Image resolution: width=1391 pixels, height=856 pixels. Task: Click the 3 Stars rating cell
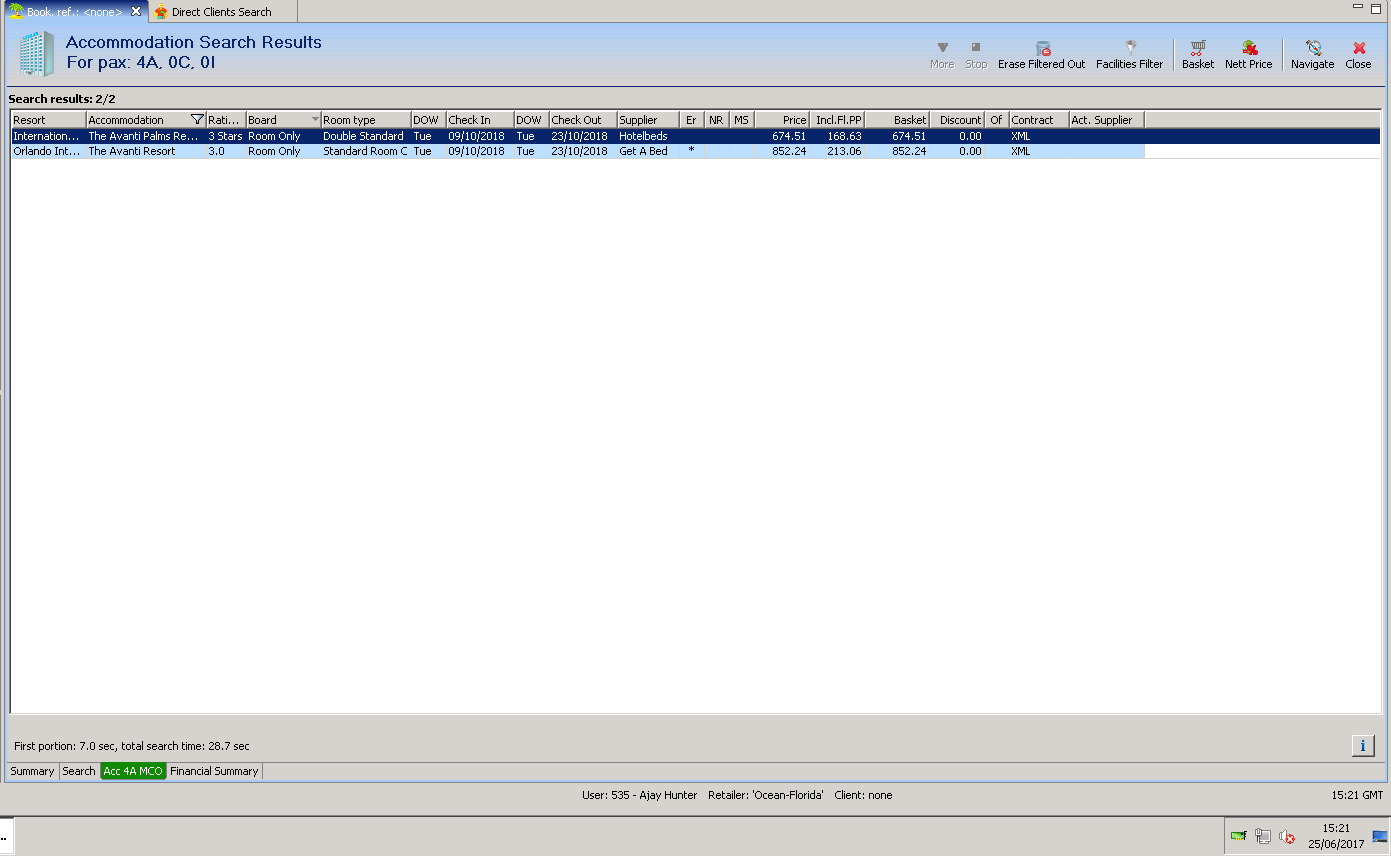226,136
